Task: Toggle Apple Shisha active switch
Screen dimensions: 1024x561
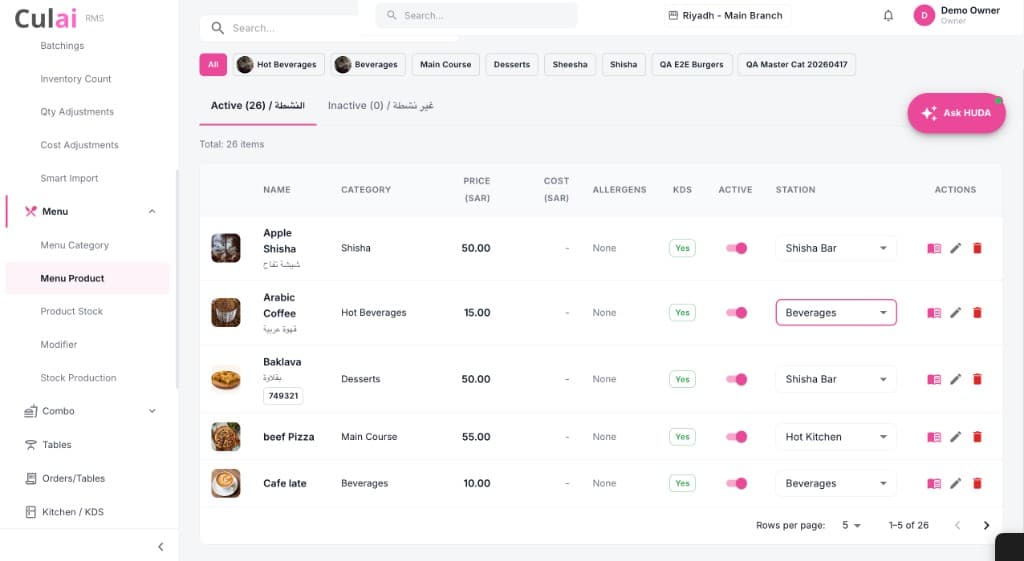Action: pos(736,248)
